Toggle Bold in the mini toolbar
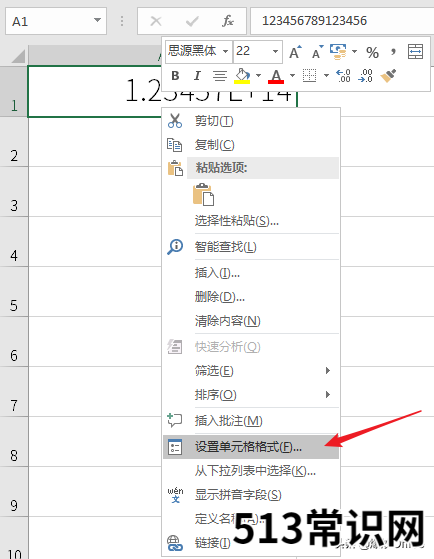Viewport: 434px width, 559px height. pos(175,76)
